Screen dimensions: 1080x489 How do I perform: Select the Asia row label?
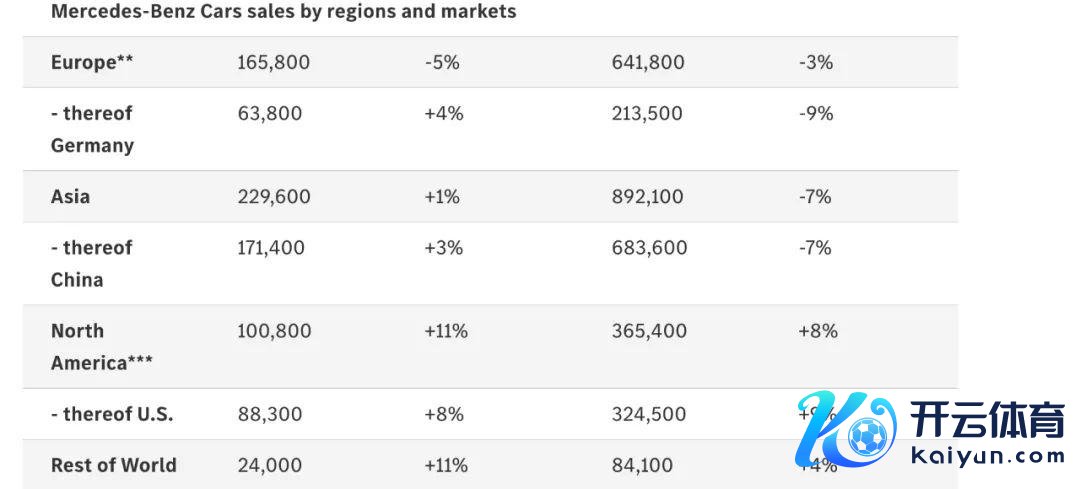(x=70, y=196)
